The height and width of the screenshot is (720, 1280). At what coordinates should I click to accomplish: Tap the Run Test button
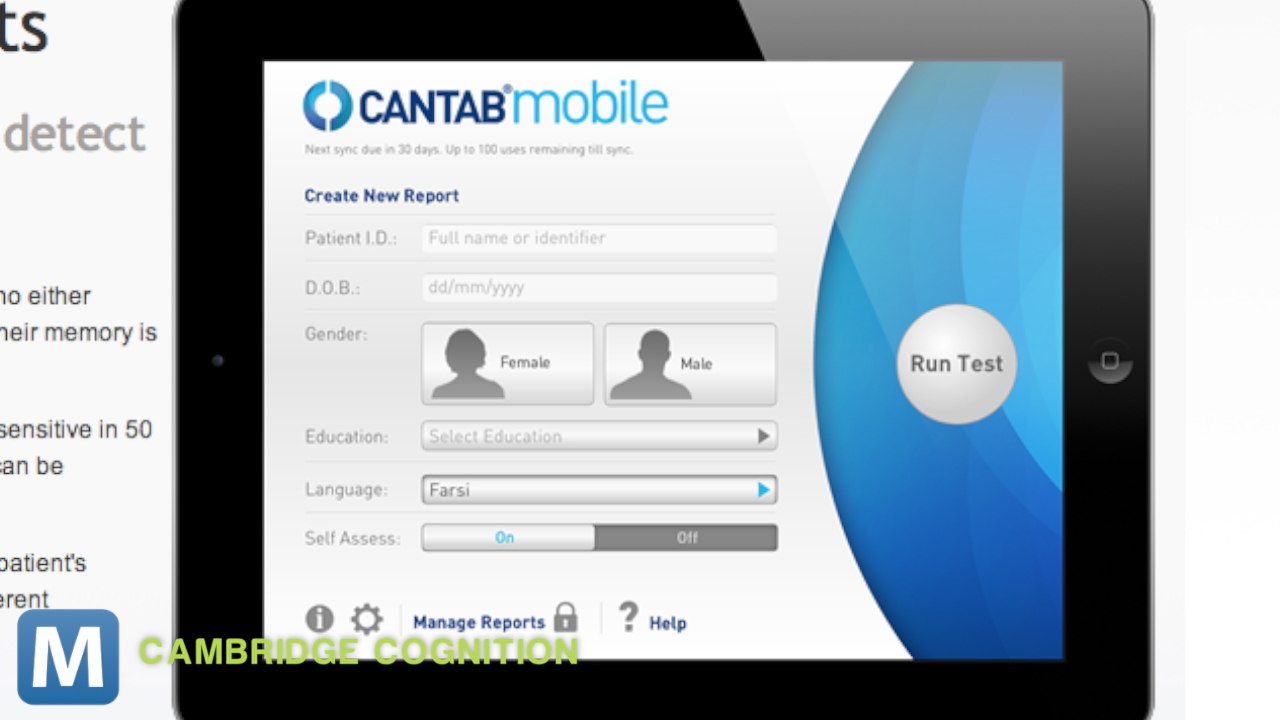(x=956, y=364)
